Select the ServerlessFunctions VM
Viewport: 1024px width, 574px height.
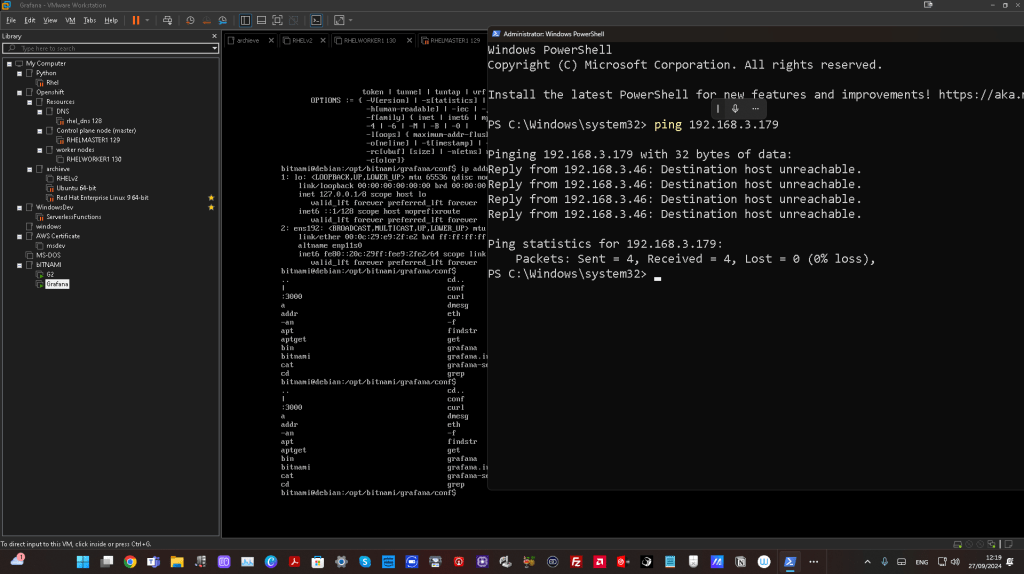73,217
